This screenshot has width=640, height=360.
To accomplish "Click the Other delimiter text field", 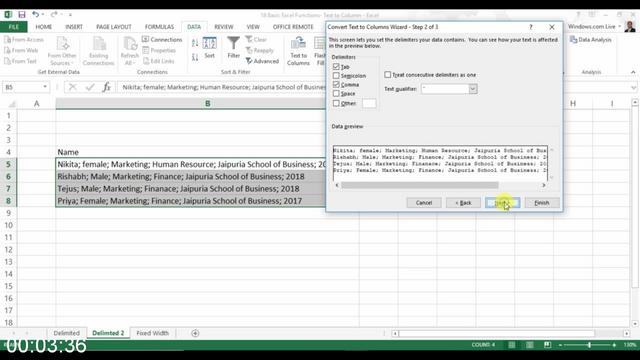I will click(x=369, y=103).
